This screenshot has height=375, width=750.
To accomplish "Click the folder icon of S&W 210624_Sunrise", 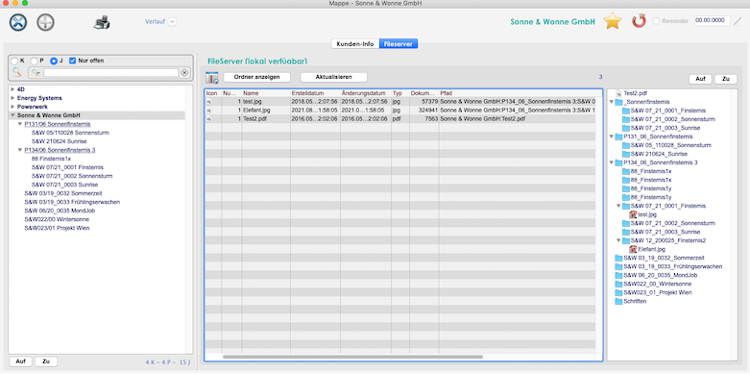I will [x=626, y=154].
